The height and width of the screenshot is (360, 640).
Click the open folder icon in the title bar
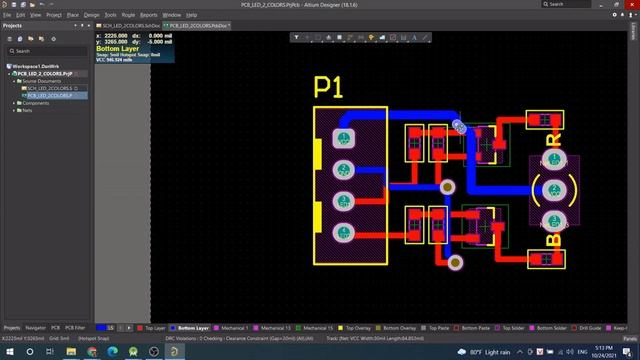tap(32, 4)
